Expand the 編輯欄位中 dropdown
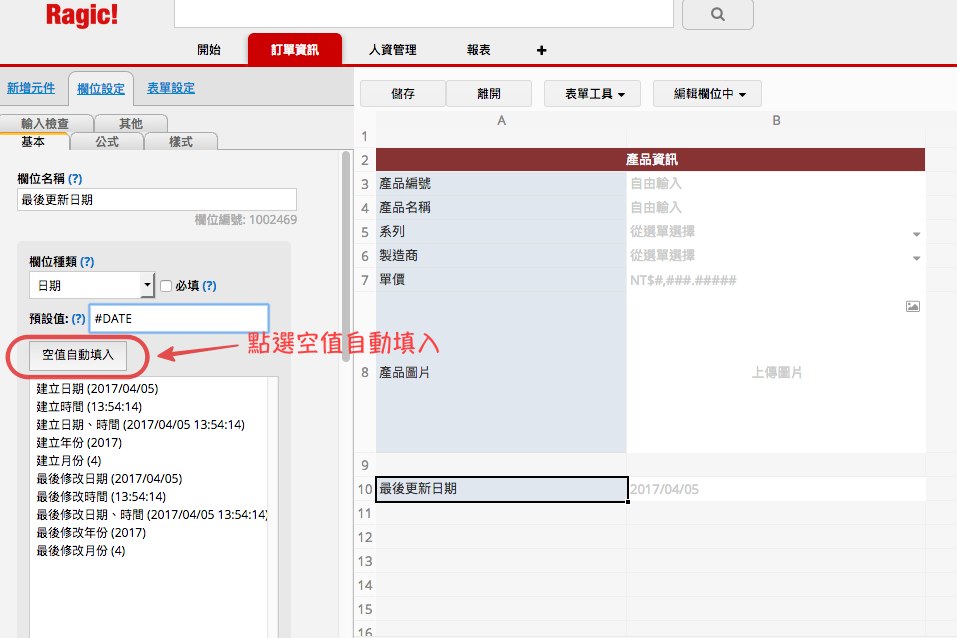 [x=707, y=94]
